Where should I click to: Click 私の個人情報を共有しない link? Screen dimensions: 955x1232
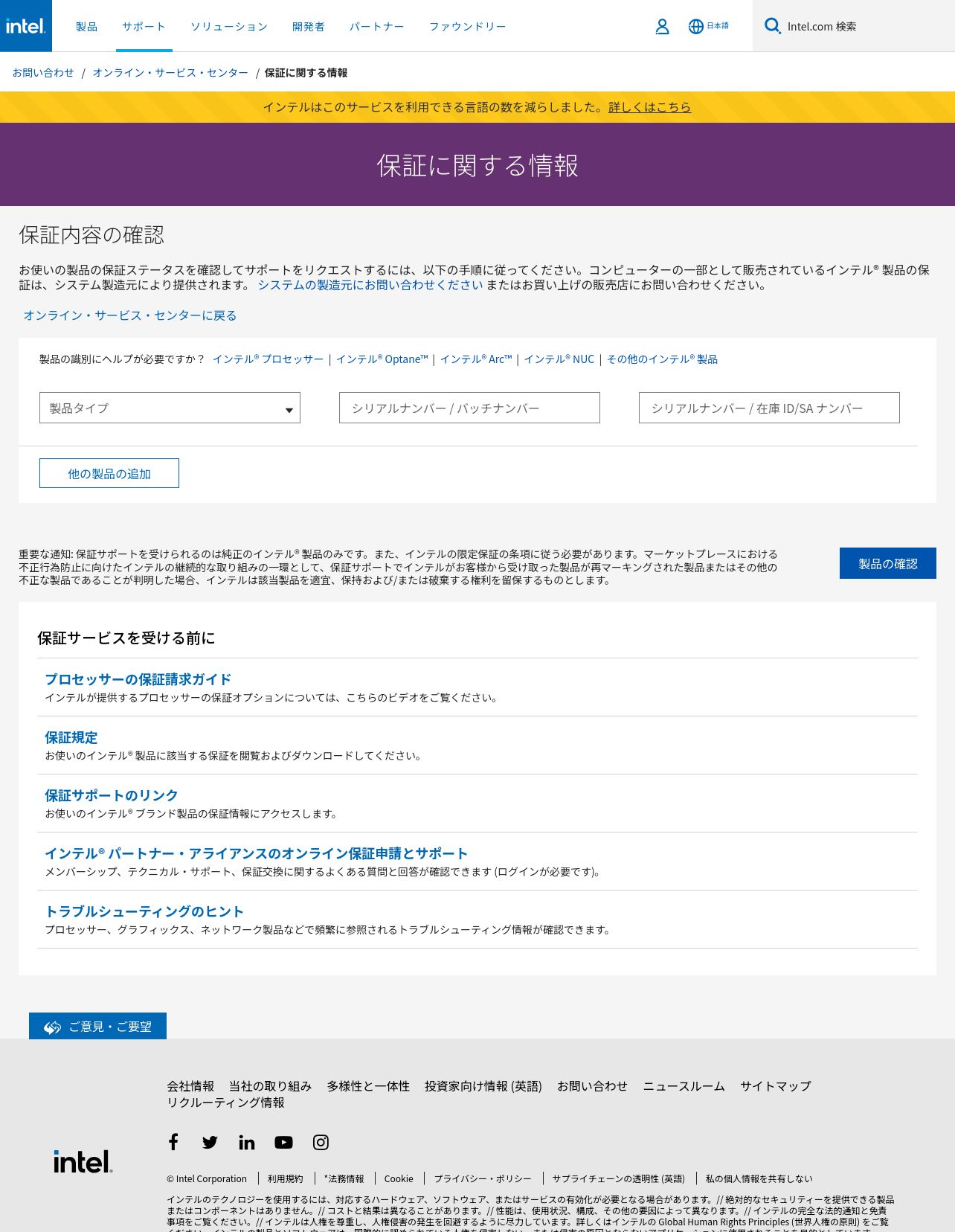[759, 1178]
